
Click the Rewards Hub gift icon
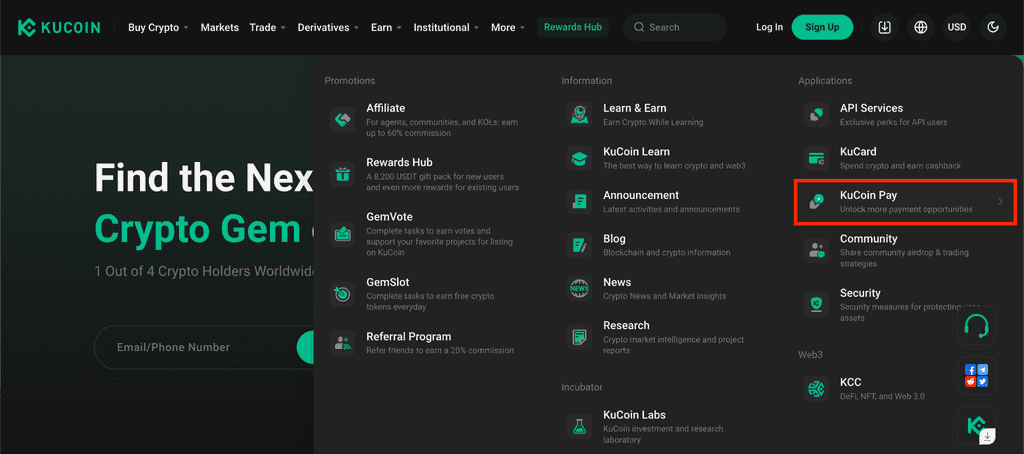click(x=342, y=174)
